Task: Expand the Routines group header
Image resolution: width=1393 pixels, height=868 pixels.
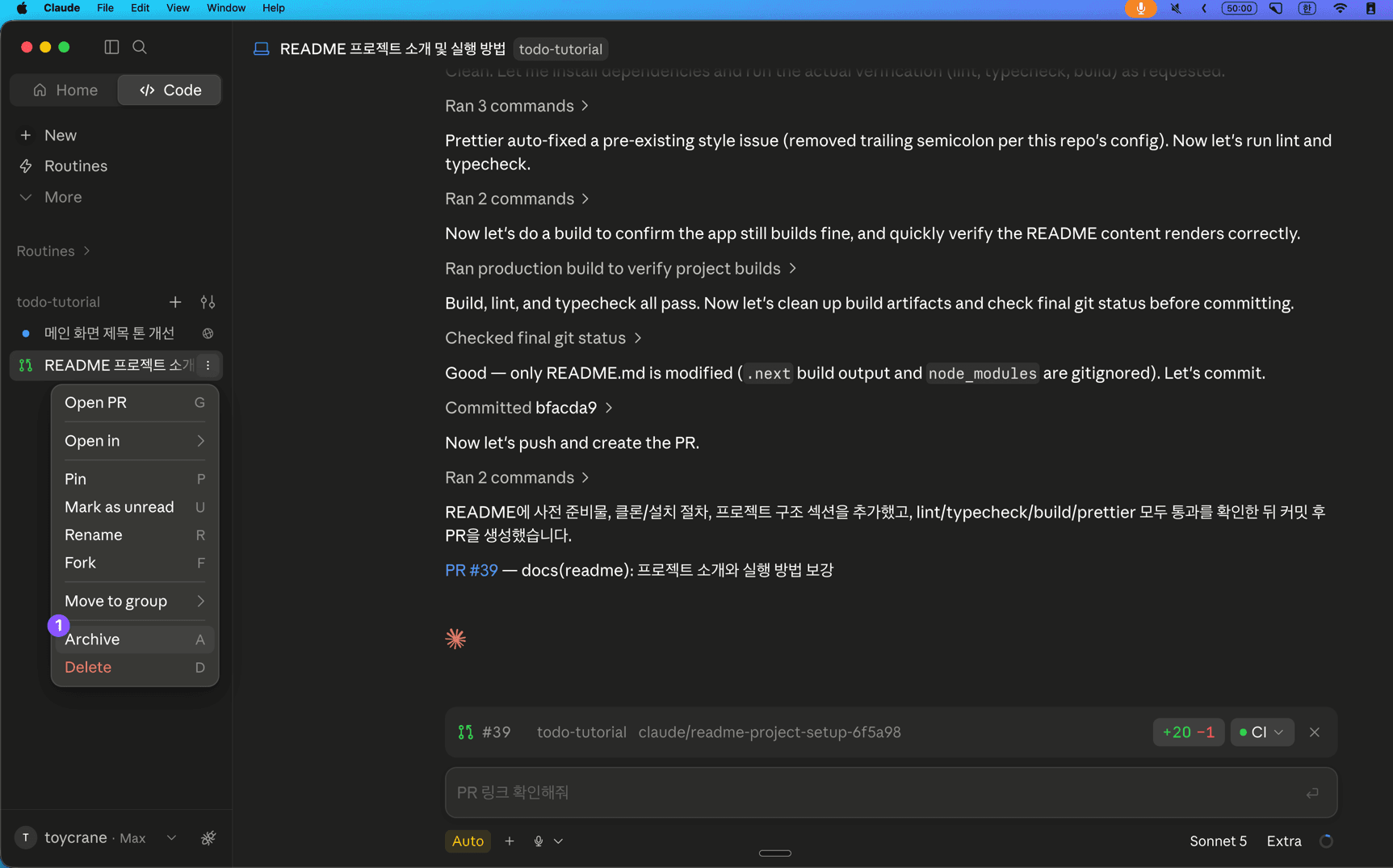Action: coord(53,251)
